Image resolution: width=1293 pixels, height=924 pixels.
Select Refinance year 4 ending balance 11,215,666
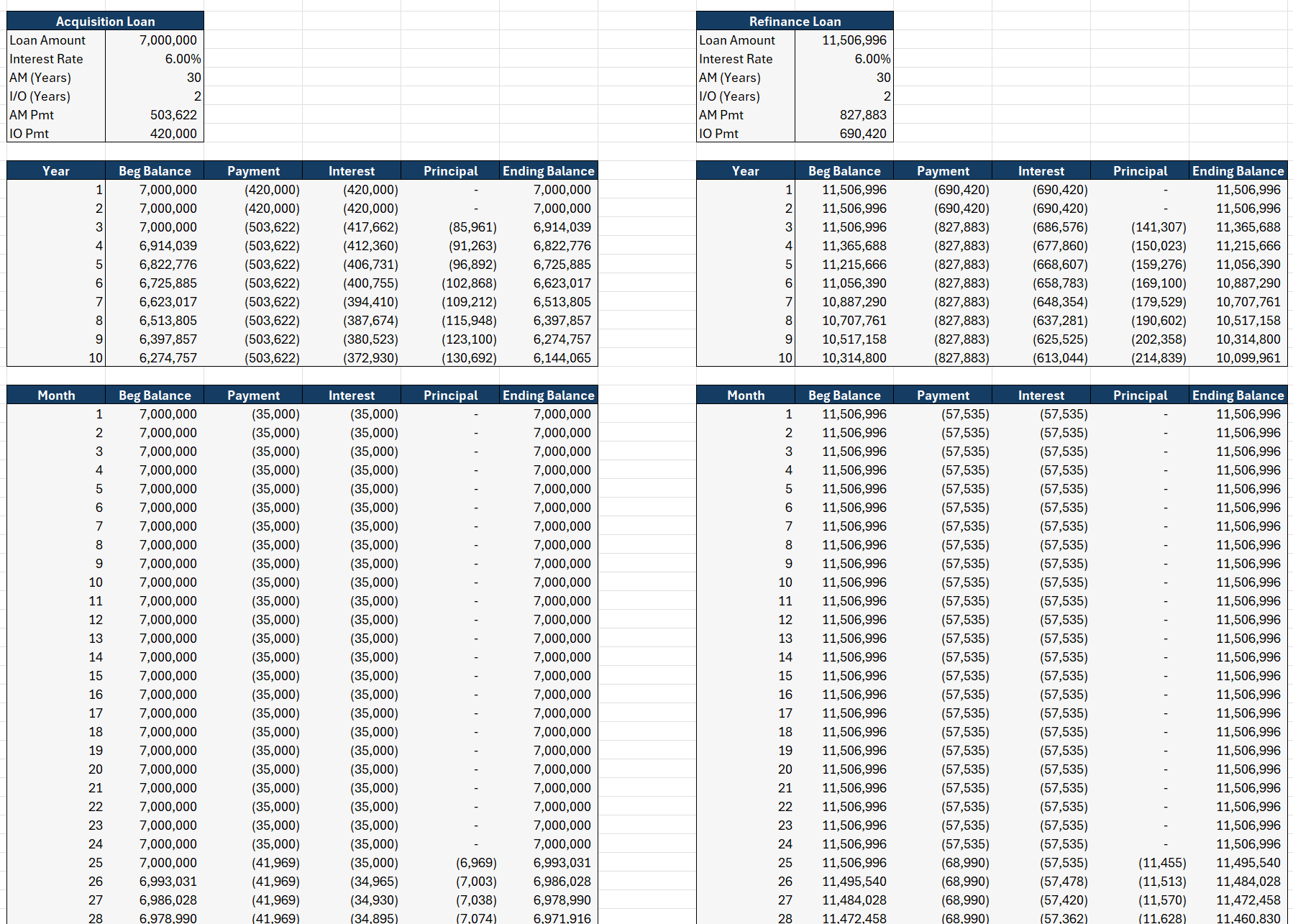click(x=1238, y=246)
